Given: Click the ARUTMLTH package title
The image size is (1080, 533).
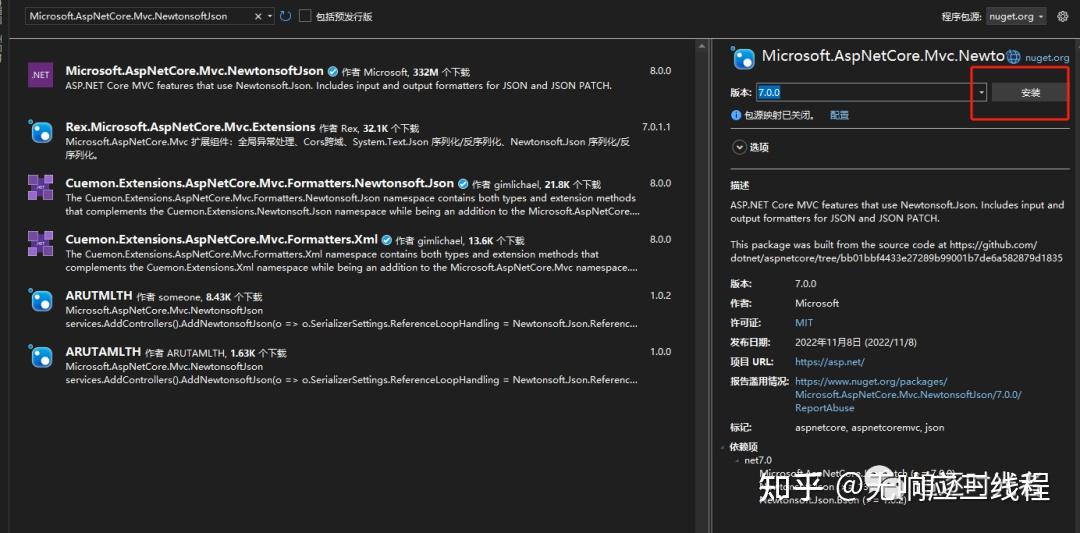Looking at the screenshot, I should pyautogui.click(x=98, y=295).
